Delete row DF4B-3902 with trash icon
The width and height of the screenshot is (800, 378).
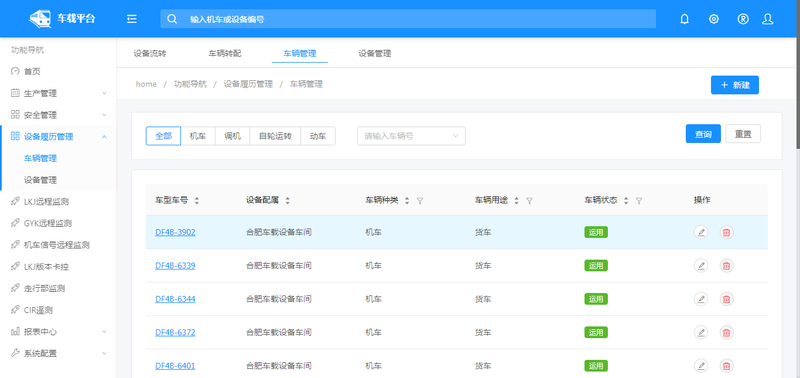tap(727, 232)
